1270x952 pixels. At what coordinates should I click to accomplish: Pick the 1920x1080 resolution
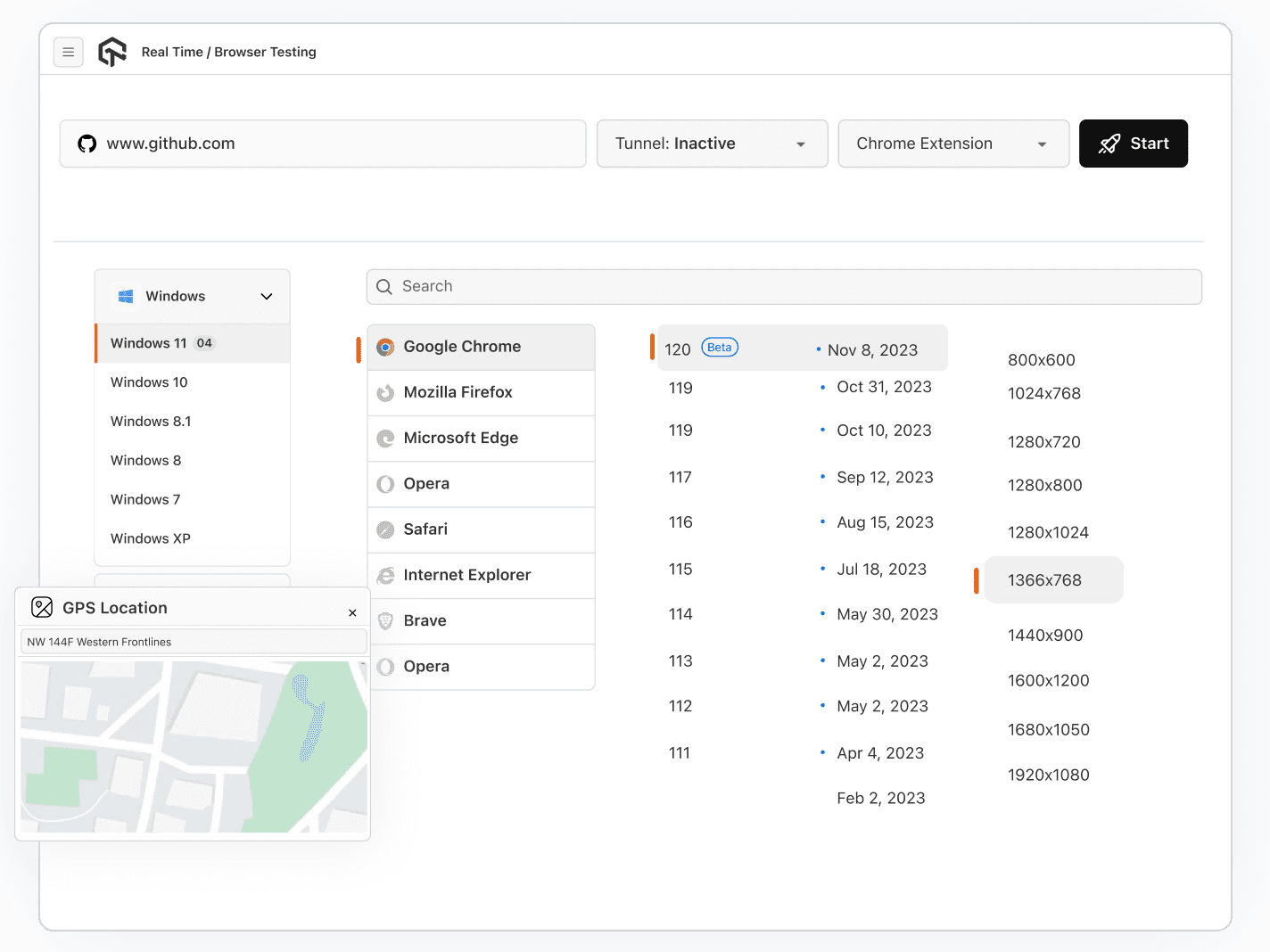pyautogui.click(x=1048, y=776)
